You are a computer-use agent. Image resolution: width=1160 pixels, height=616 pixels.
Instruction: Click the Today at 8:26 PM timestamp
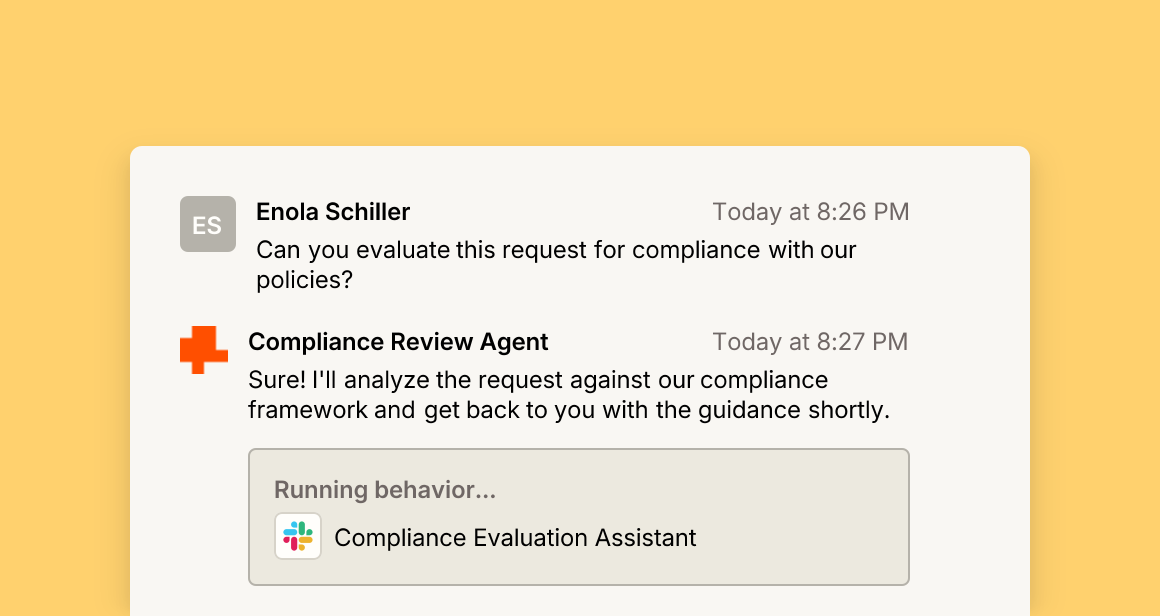(x=811, y=211)
